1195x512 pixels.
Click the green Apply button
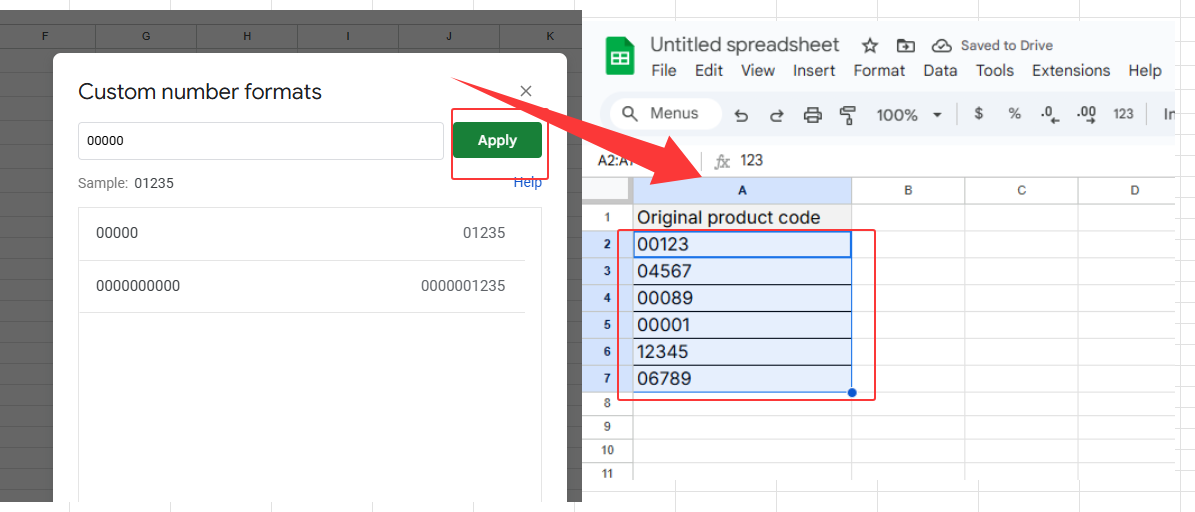point(497,141)
